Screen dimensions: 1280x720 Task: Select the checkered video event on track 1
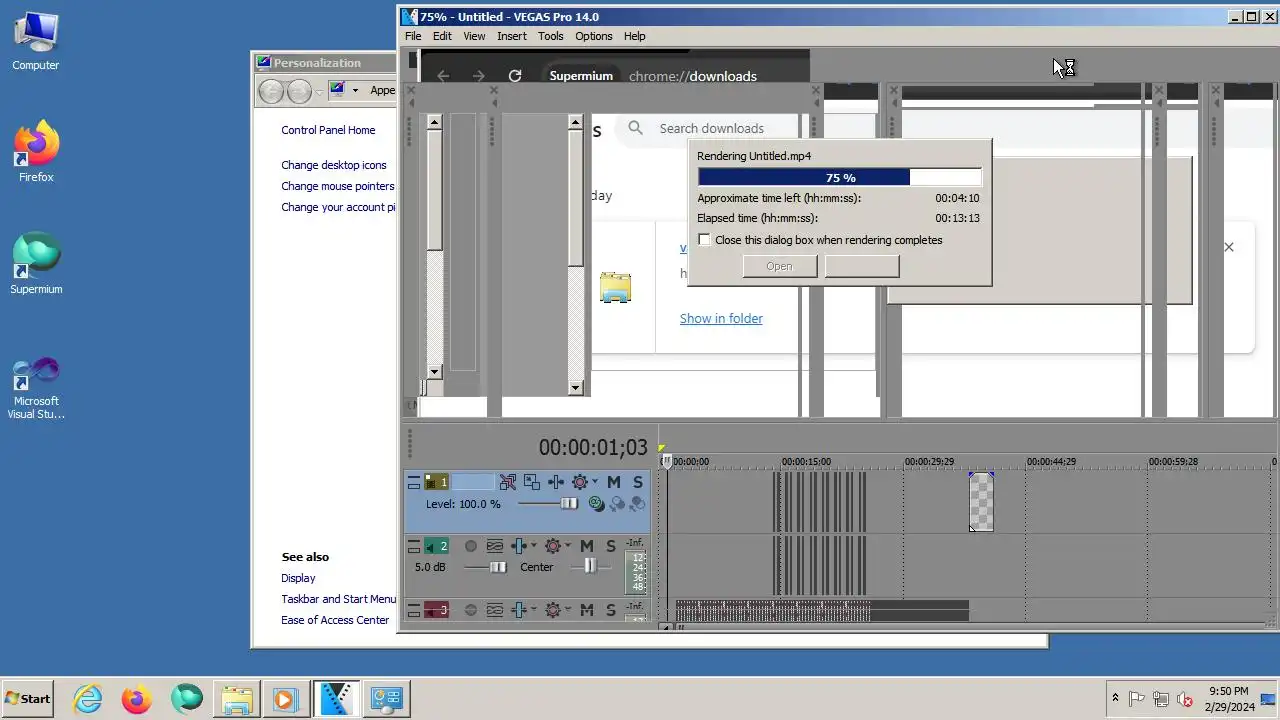coord(981,501)
